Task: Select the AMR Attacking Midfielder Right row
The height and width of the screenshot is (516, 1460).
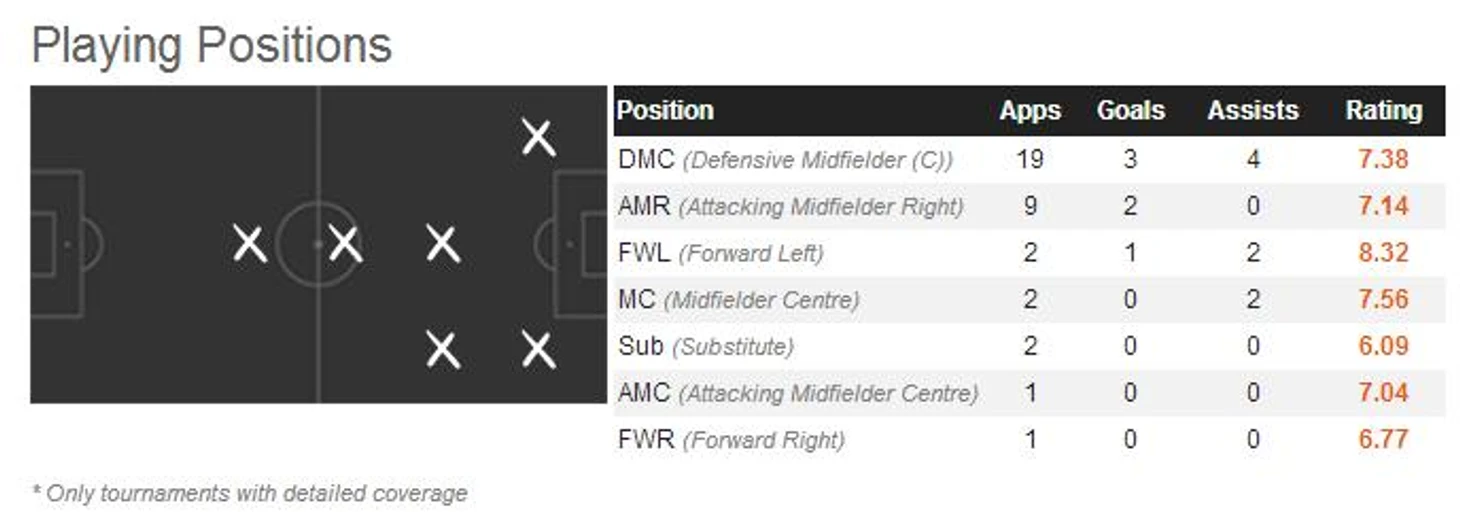Action: point(1029,207)
